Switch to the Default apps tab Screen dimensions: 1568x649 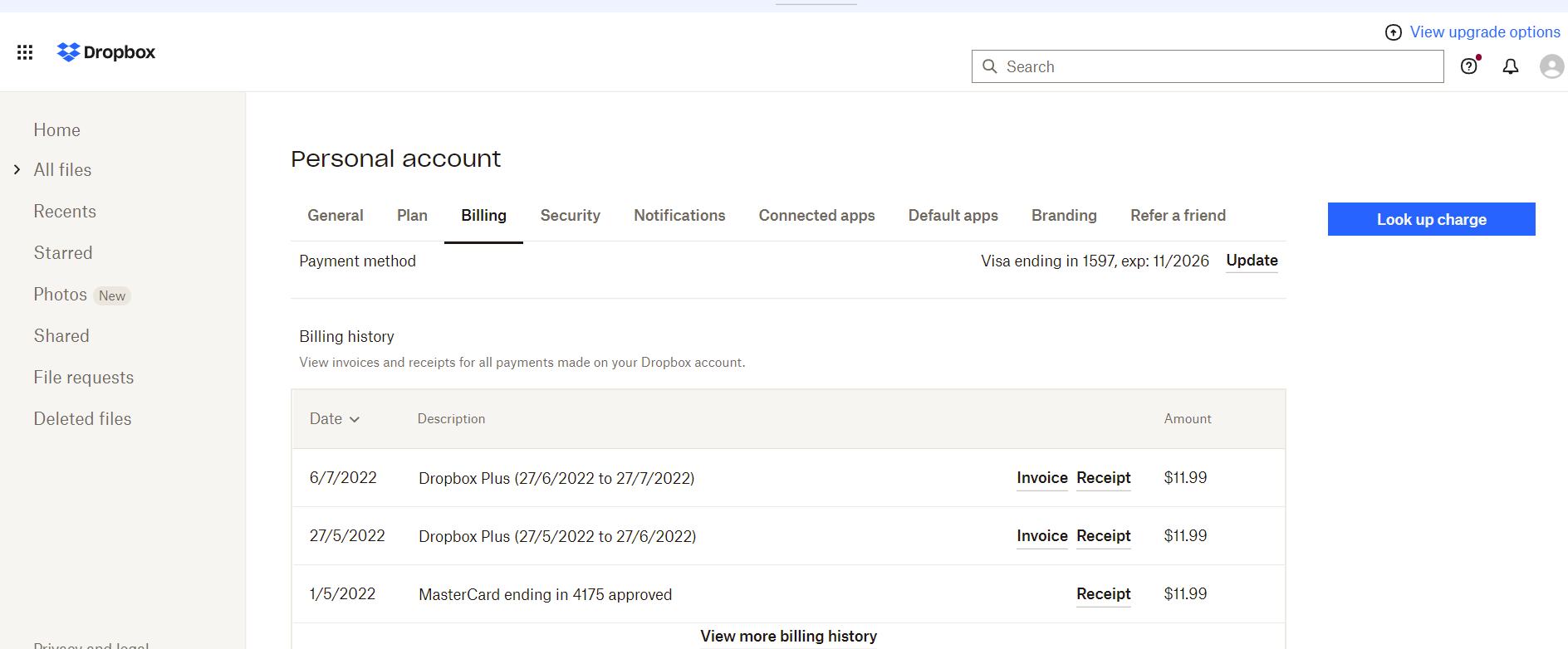[953, 216]
